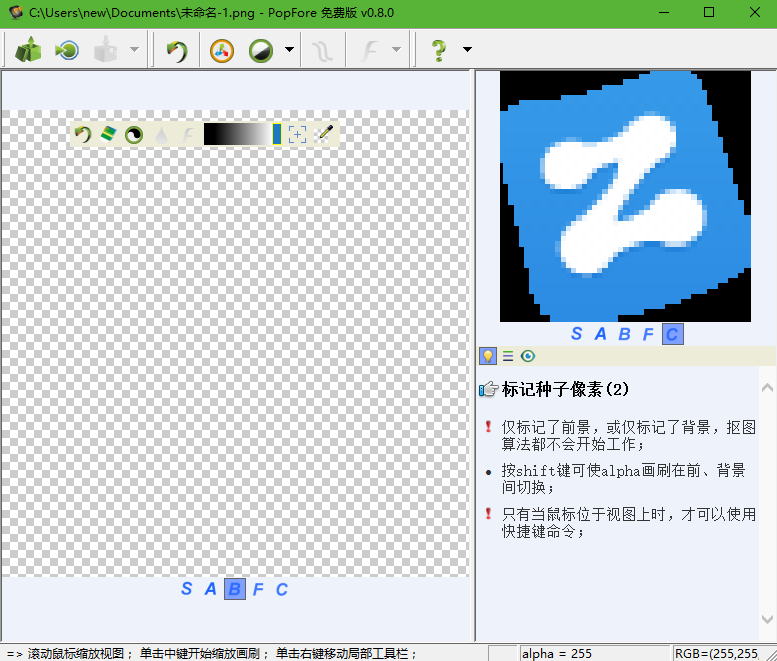Click undo arrow in floating canvas toolbar

[83, 134]
